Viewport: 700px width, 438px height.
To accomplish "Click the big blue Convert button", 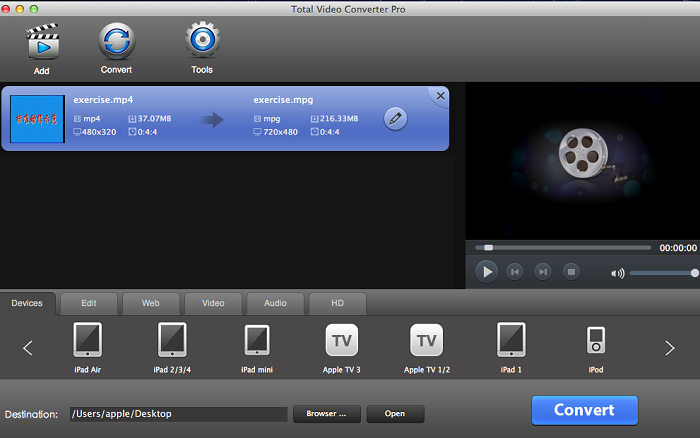I will [x=584, y=410].
